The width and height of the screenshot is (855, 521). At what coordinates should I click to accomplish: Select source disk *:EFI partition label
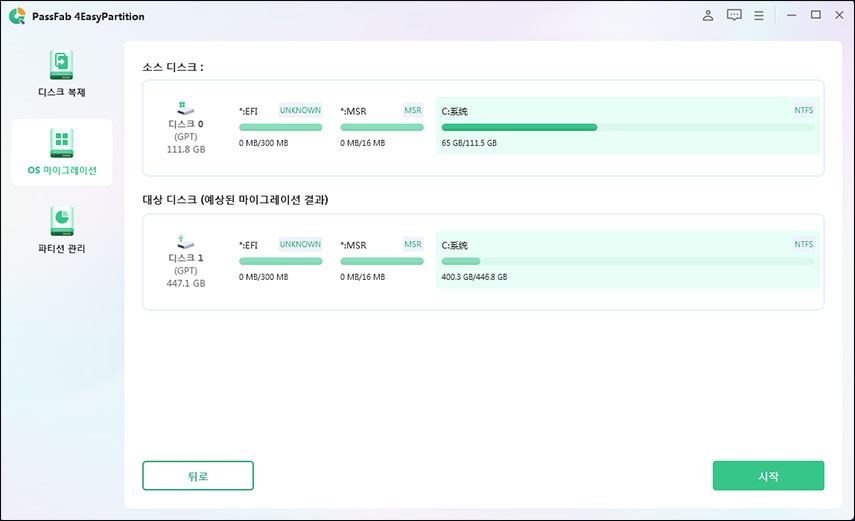pos(248,111)
